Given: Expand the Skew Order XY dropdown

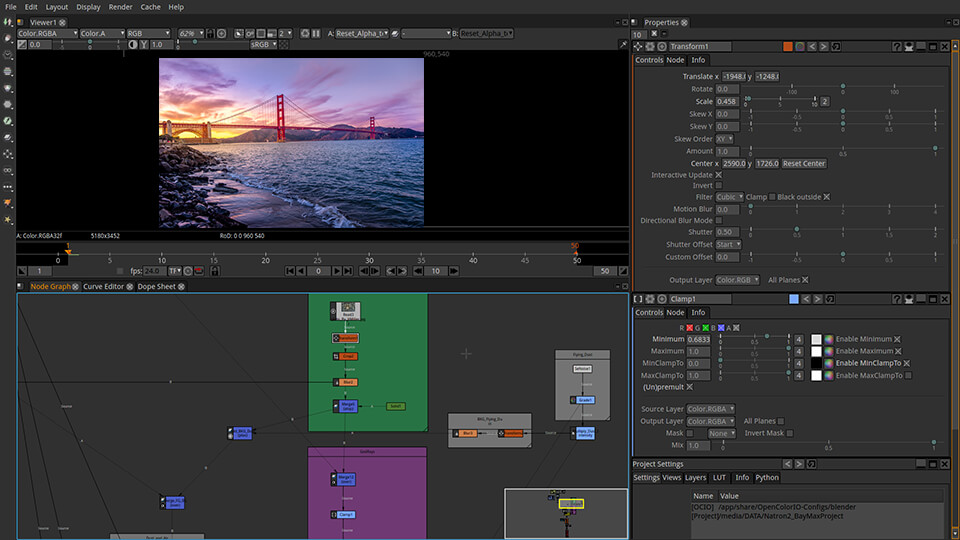Looking at the screenshot, I should 724,139.
